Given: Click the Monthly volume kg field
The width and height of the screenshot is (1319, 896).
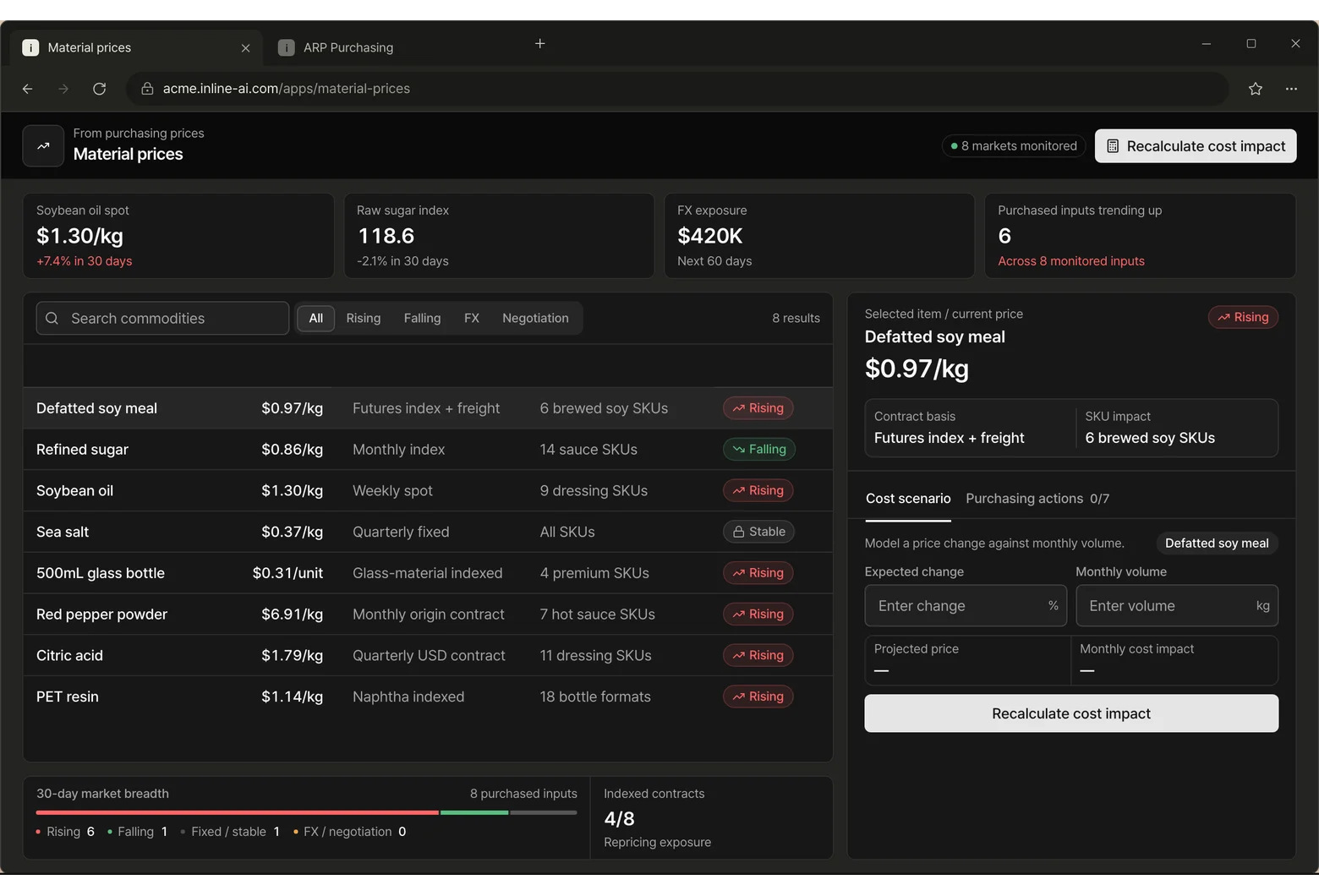Looking at the screenshot, I should click(x=1177, y=606).
